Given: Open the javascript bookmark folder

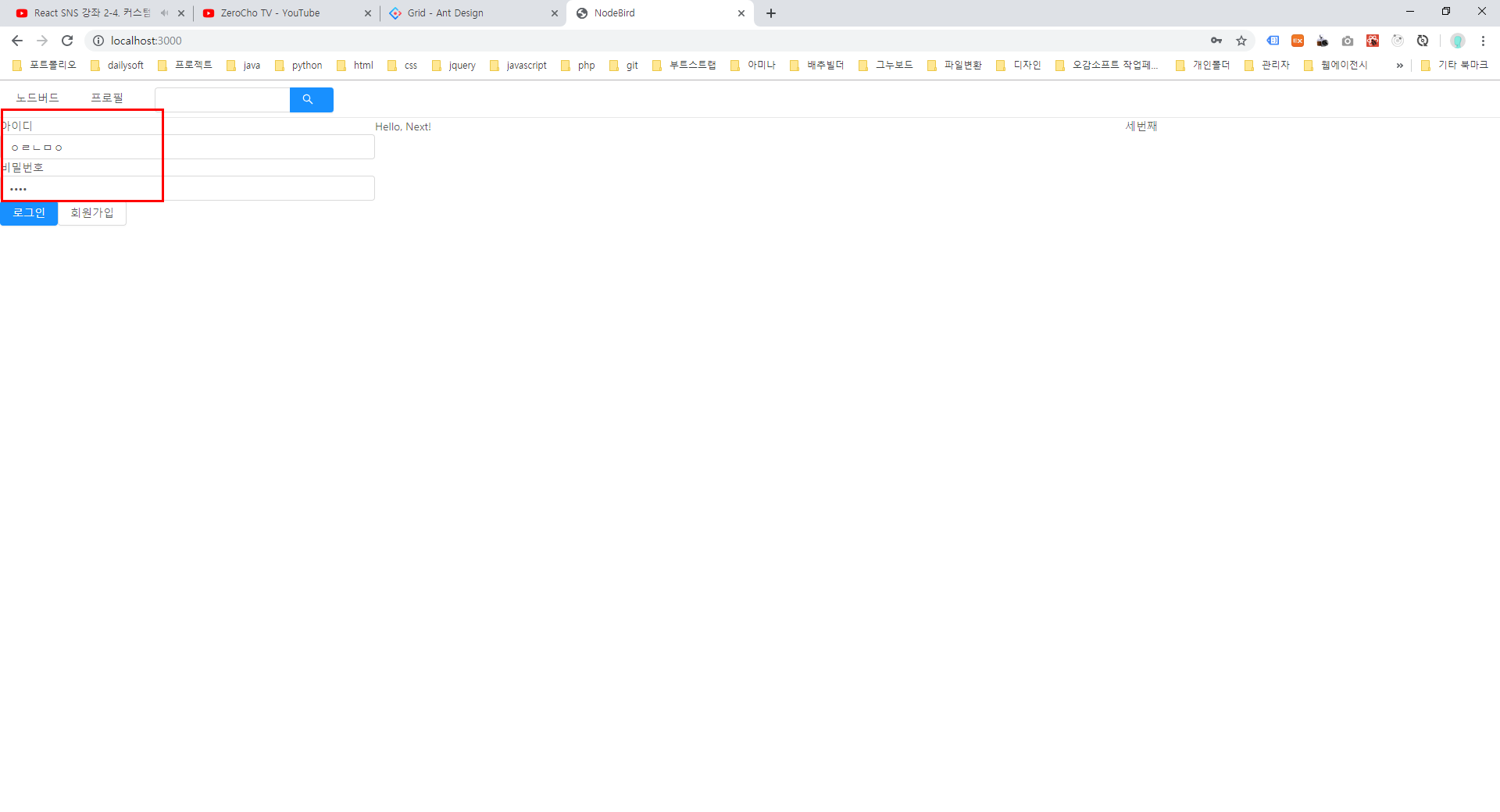Looking at the screenshot, I should point(518,66).
